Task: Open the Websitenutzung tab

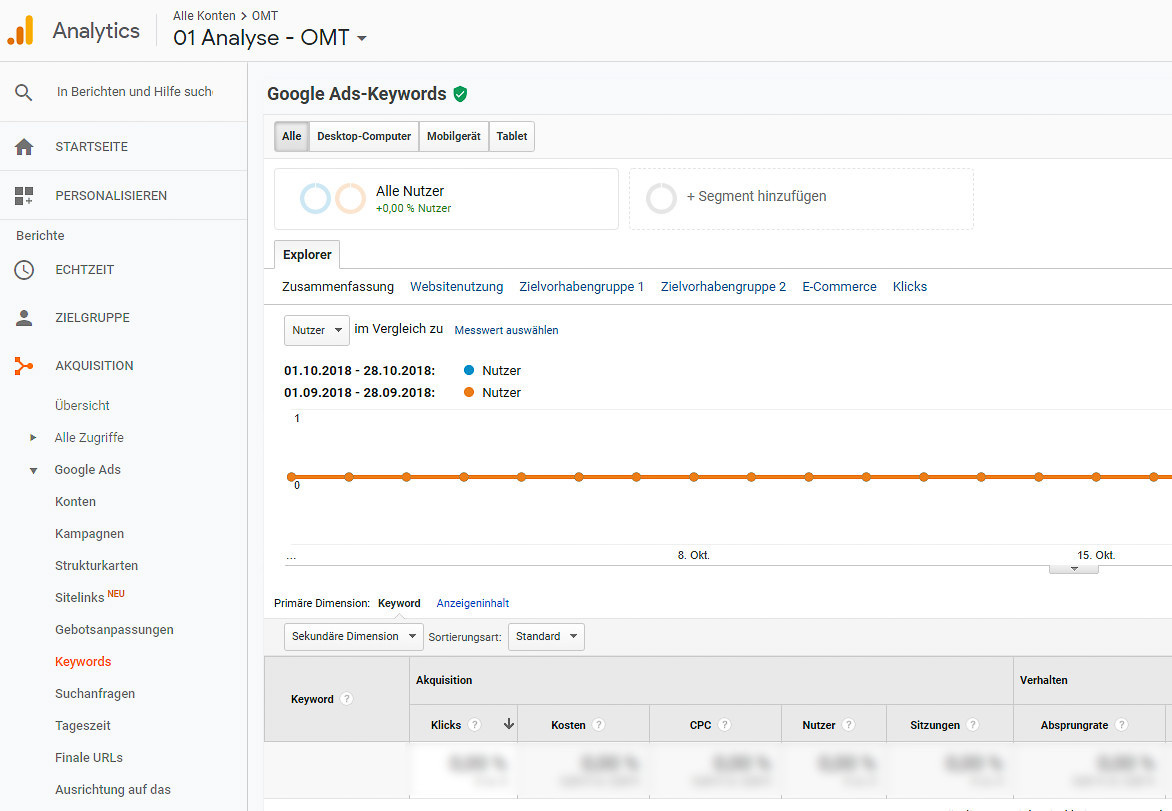Action: (456, 287)
